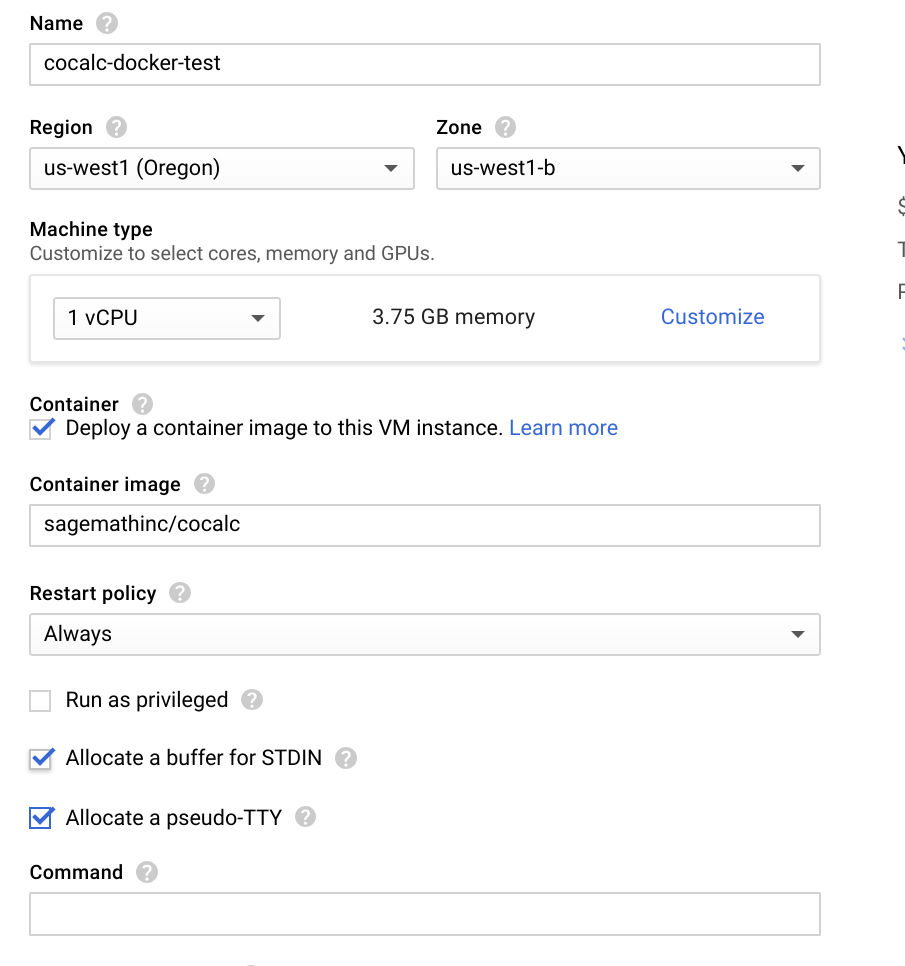
Task: Enable Run as privileged checkbox
Action: 41,701
